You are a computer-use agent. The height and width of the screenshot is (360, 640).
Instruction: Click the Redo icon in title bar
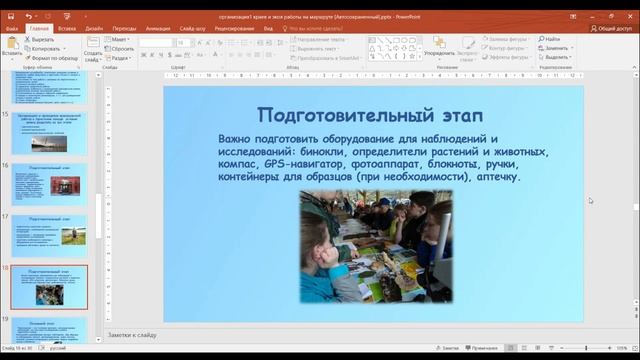pyautogui.click(x=48, y=16)
